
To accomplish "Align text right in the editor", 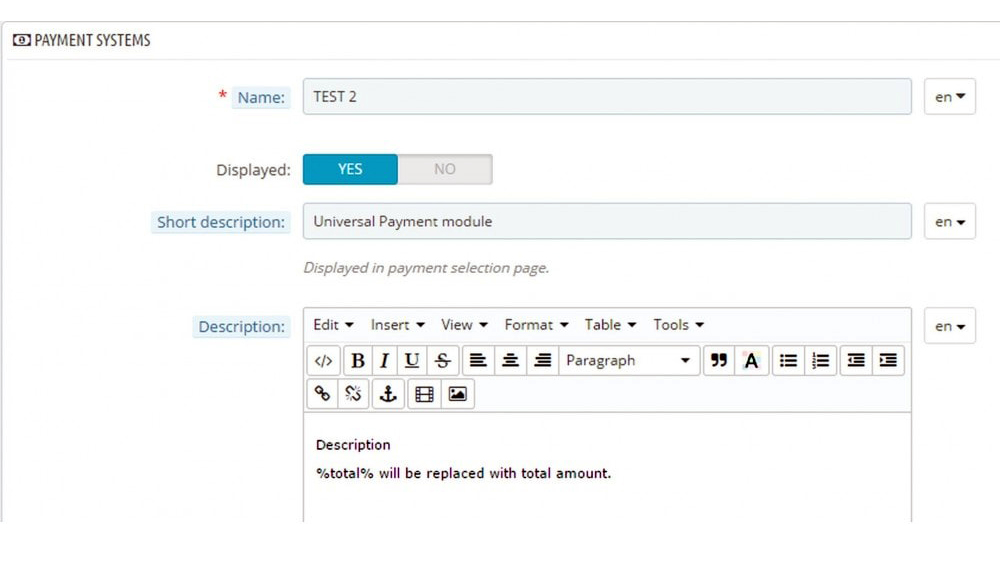I will coord(543,361).
